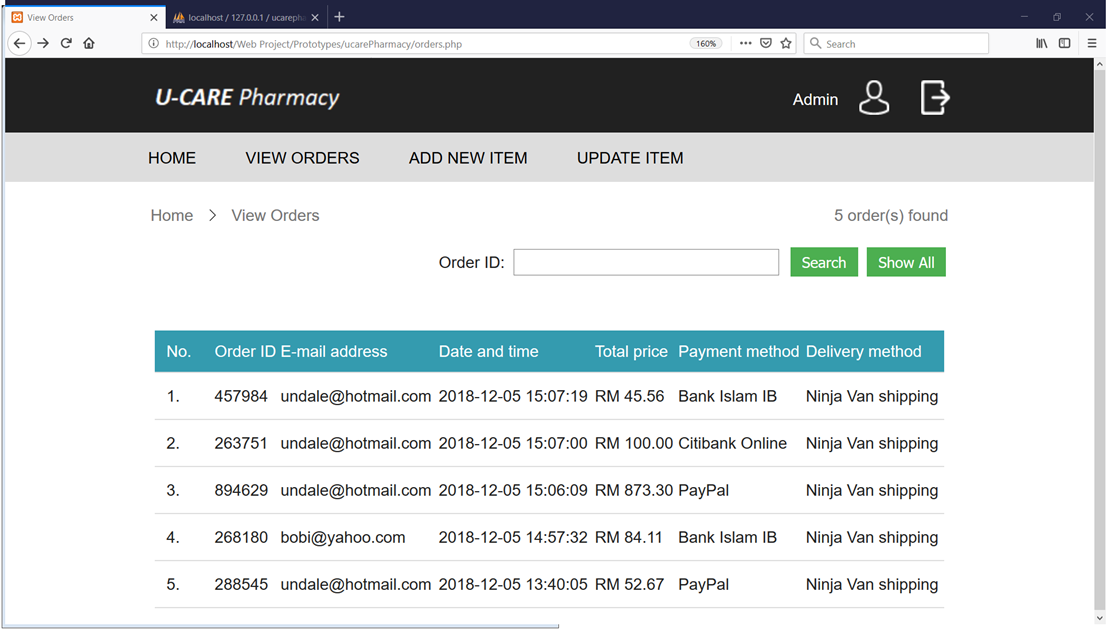Screen dimensions: 1111x630
Task: Open the Library icon in toolbar
Action: (1042, 43)
